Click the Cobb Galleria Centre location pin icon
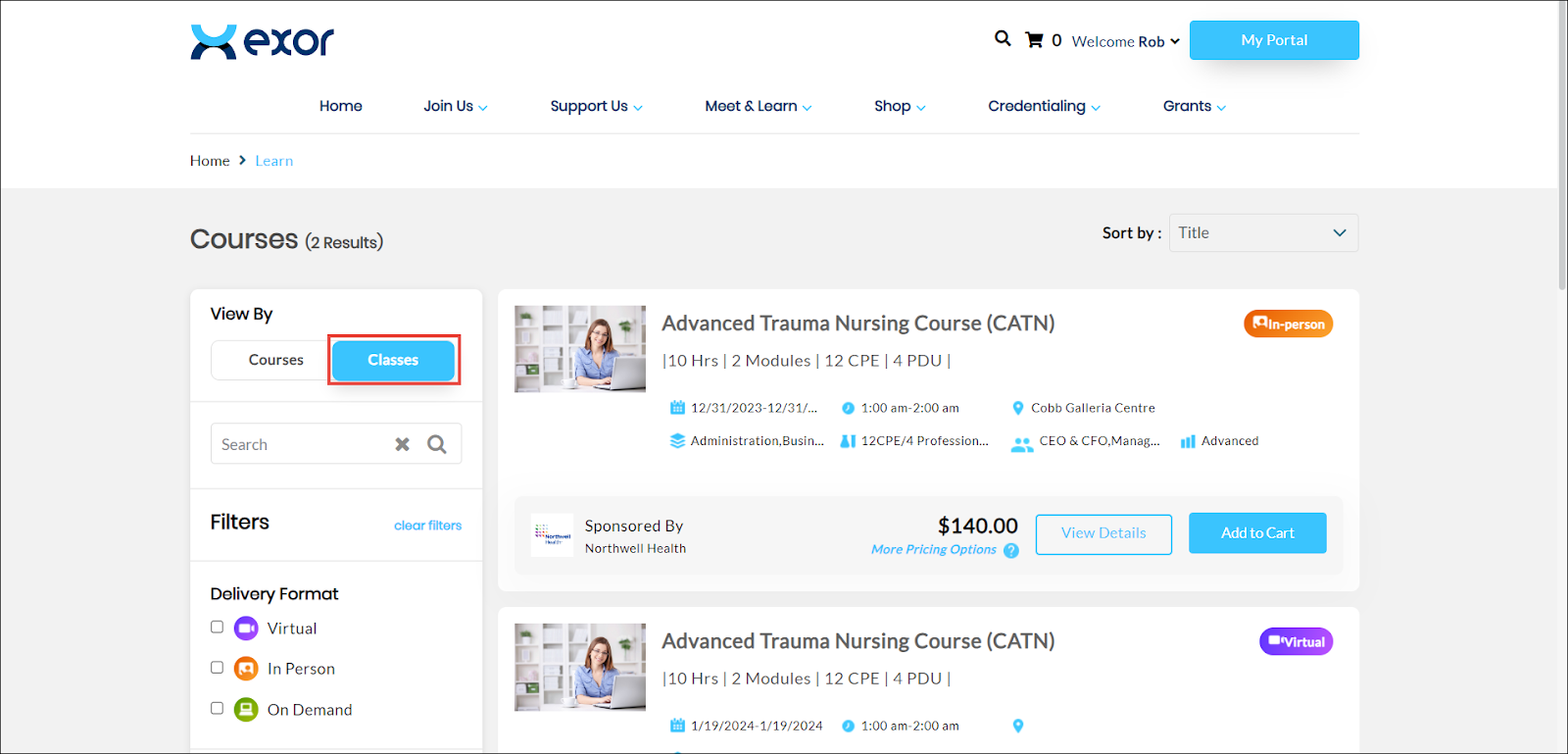This screenshot has width=1568, height=754. (1018, 408)
